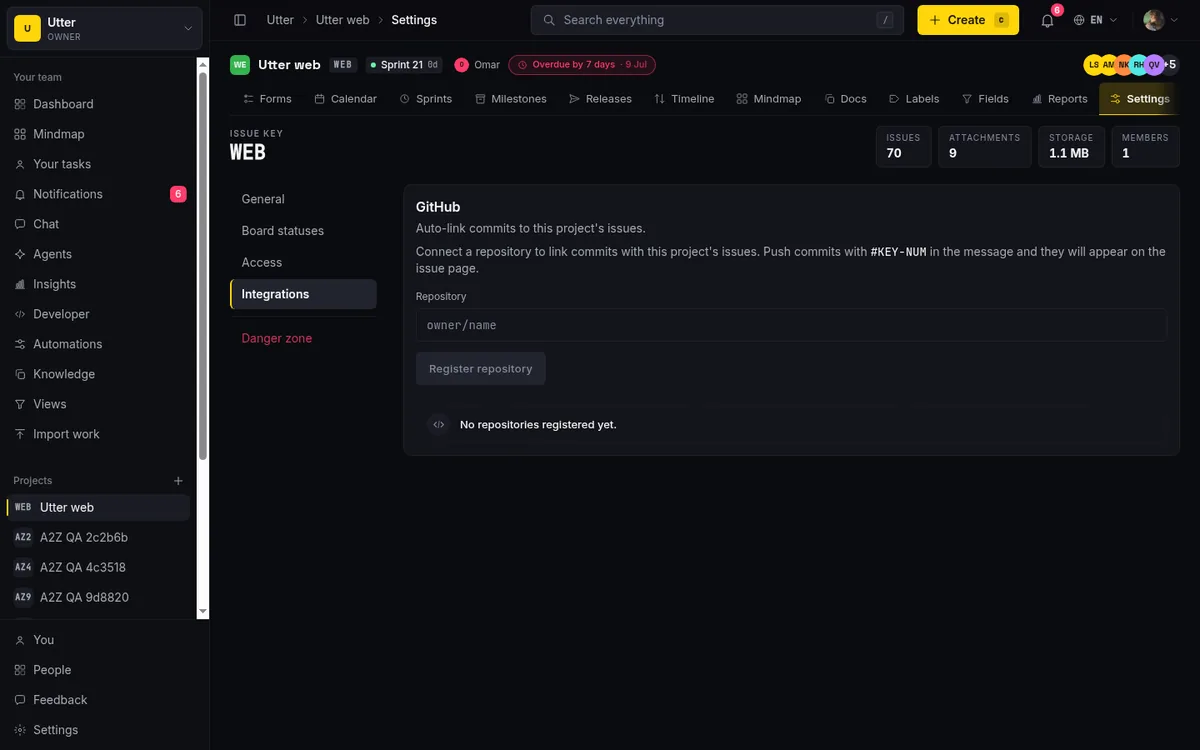Viewport: 1200px width, 750px height.
Task: Open the Labels tab
Action: pyautogui.click(x=914, y=99)
